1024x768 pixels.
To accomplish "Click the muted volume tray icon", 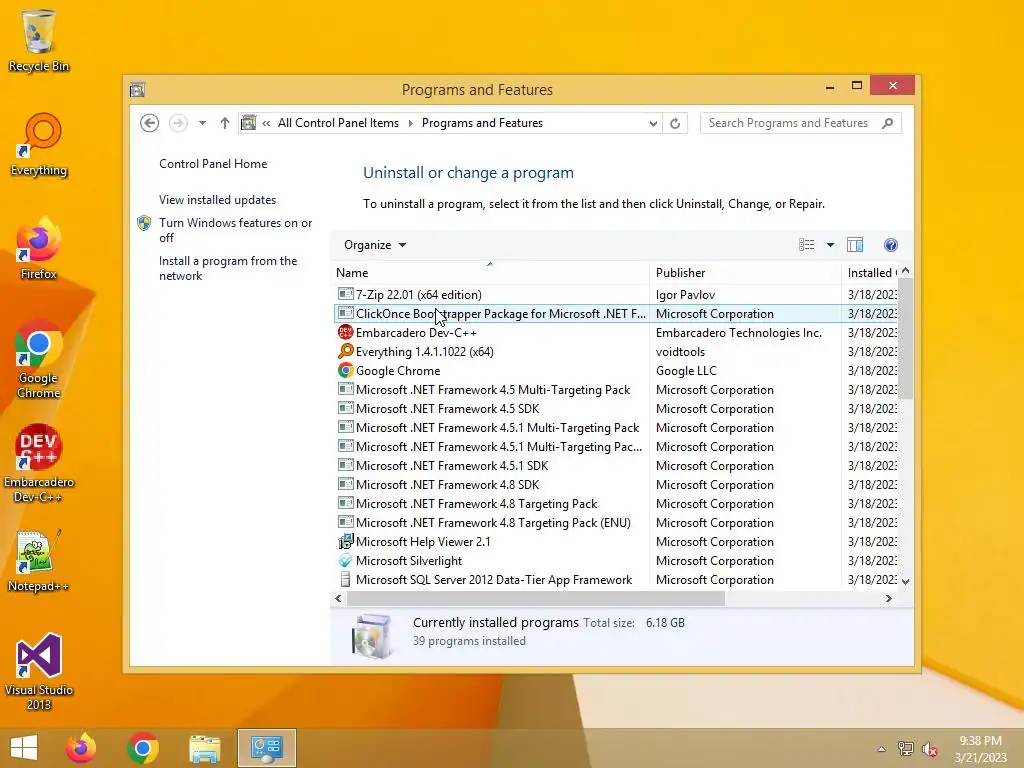I will tap(930, 749).
